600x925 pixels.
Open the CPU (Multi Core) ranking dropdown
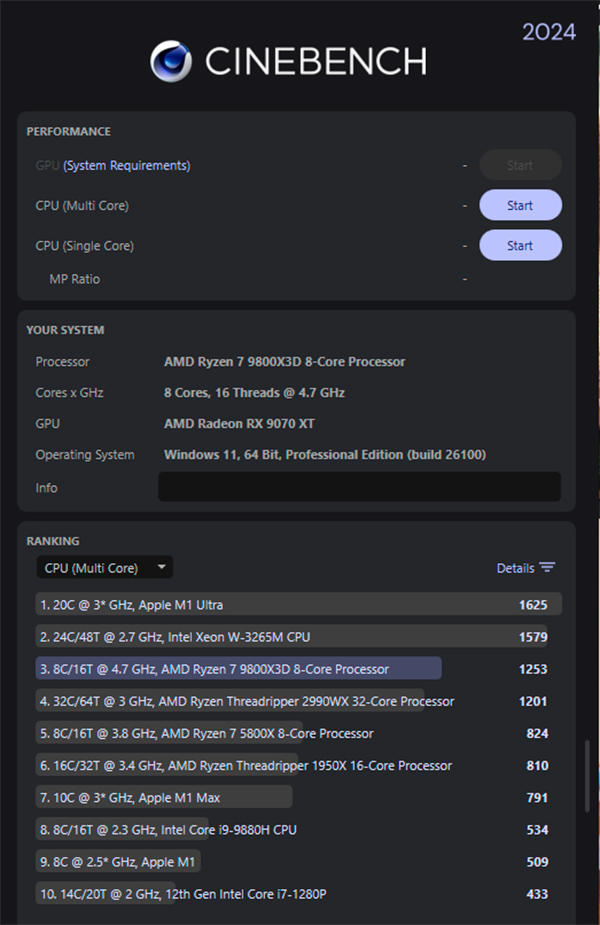[x=104, y=568]
